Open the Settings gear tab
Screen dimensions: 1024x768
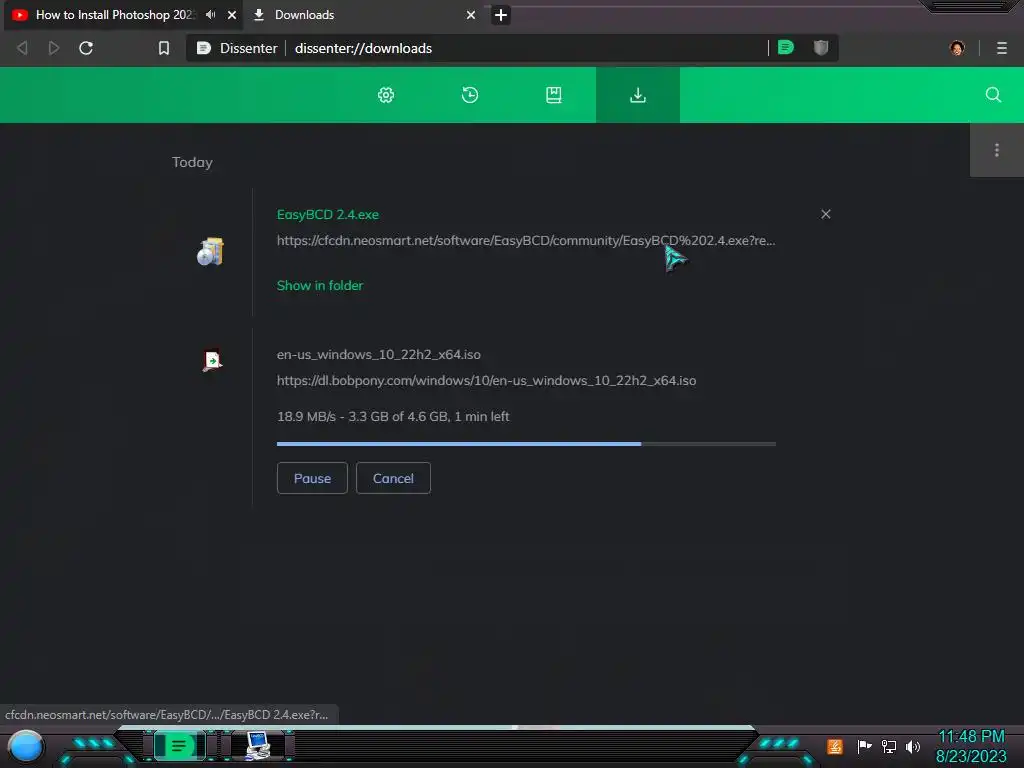(386, 95)
